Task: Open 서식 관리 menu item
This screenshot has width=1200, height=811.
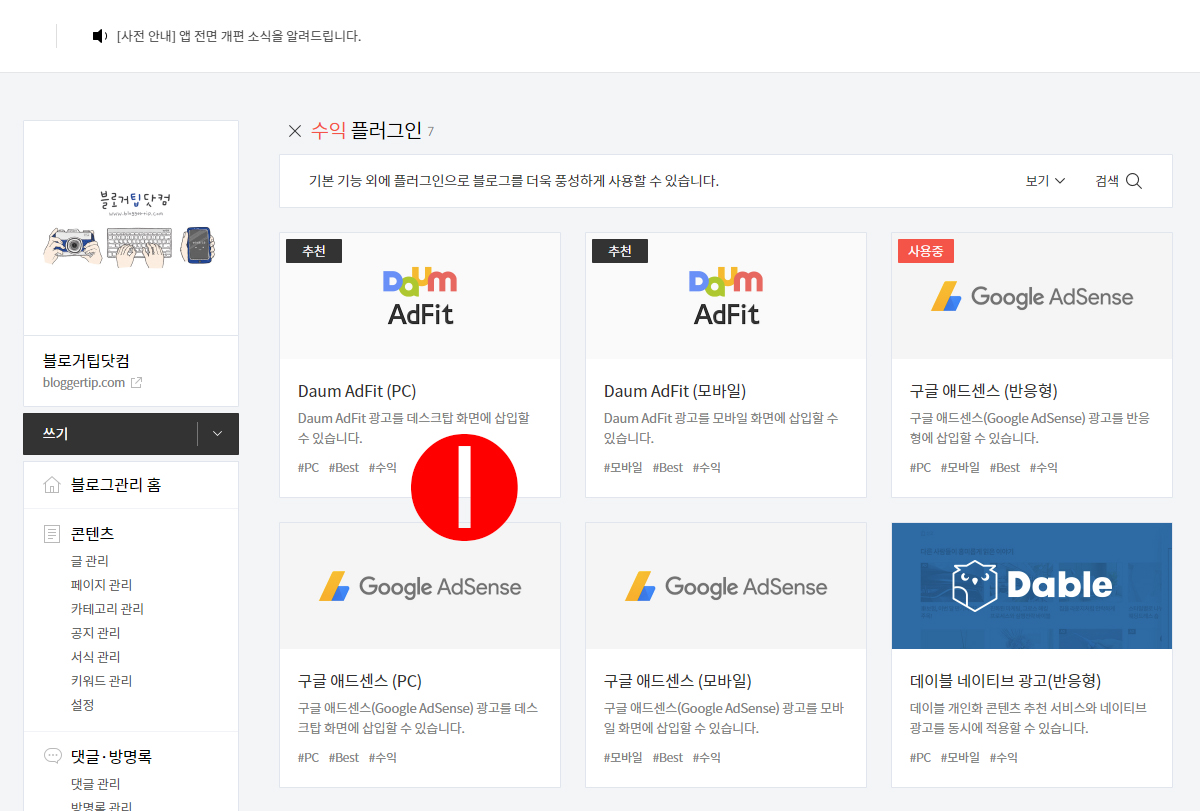Action: pos(96,657)
